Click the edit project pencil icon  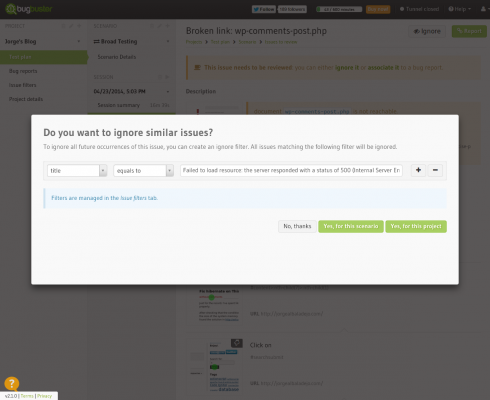point(71,26)
